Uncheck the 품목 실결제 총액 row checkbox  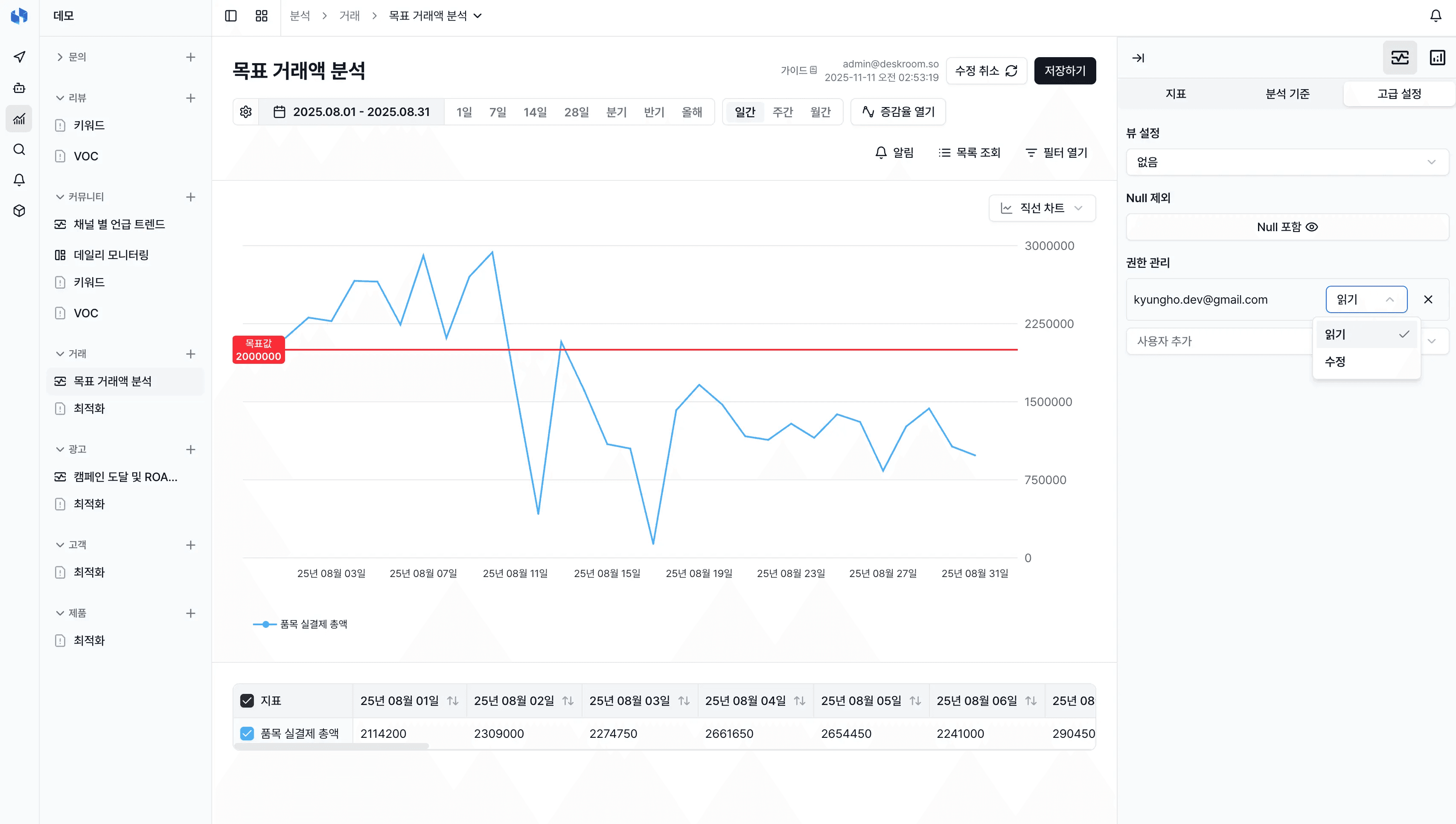[247, 734]
